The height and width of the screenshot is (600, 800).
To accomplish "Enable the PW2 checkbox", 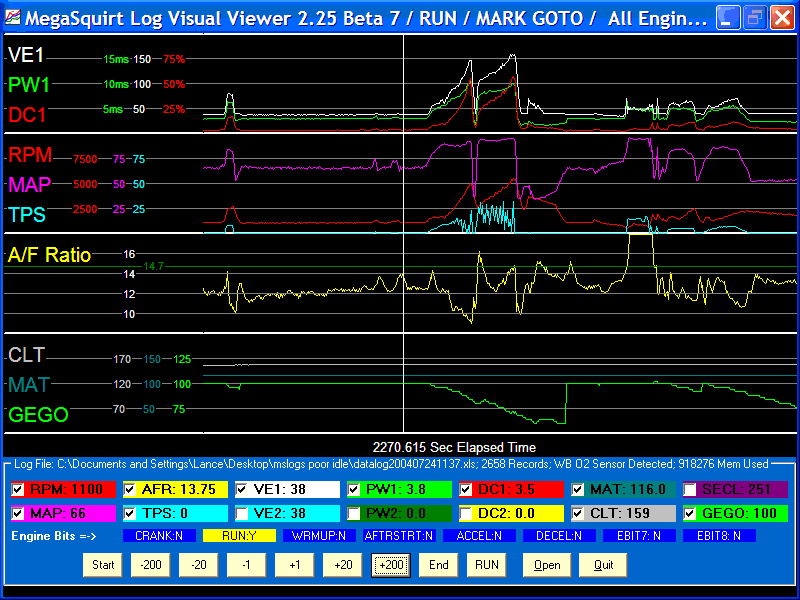I will click(355, 513).
